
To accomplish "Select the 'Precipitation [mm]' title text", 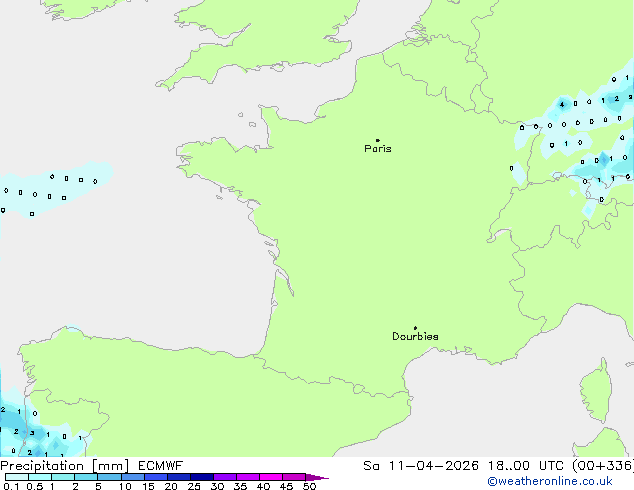I will pyautogui.click(x=65, y=466).
